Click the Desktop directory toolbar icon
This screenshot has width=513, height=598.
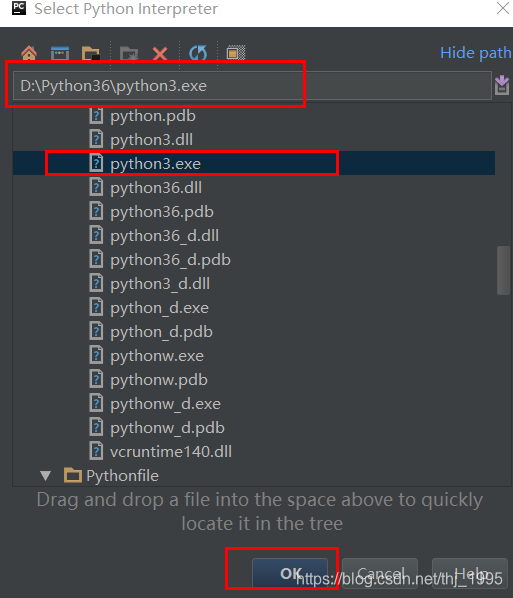[x=60, y=53]
